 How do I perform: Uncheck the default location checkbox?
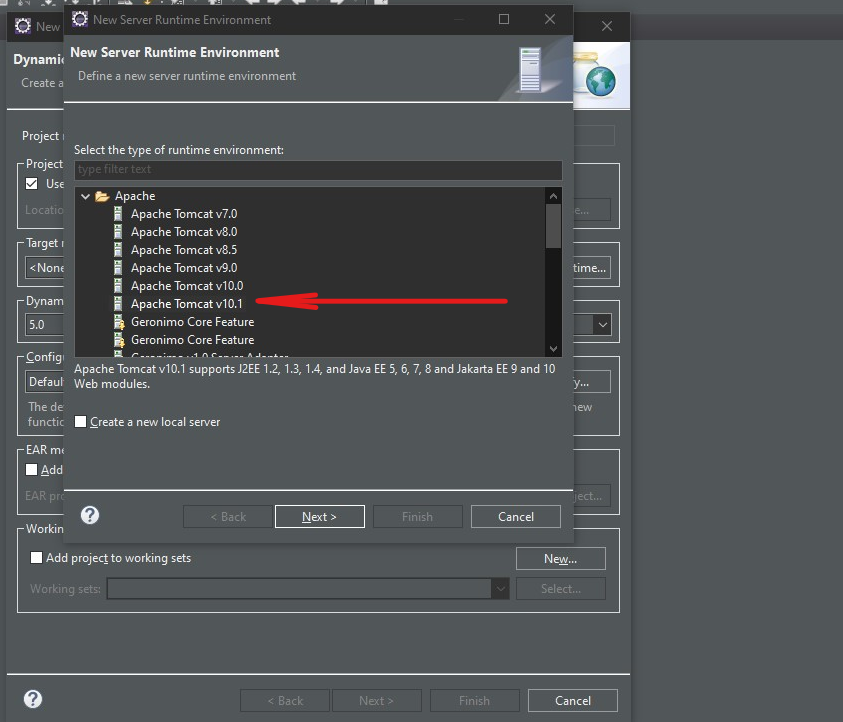pyautogui.click(x=32, y=183)
